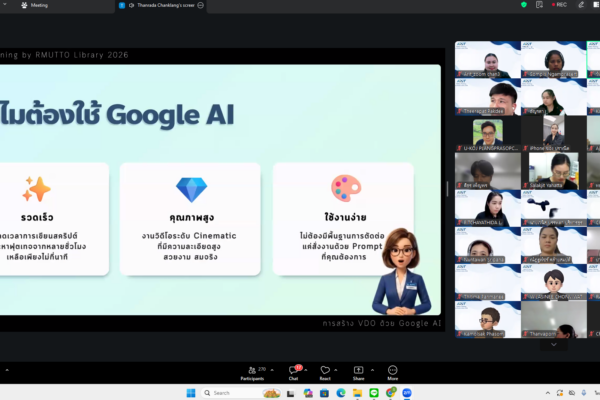Screen dimensions: 600x400
Task: Click the crossed-out camera tray icon
Action: (x=572, y=393)
